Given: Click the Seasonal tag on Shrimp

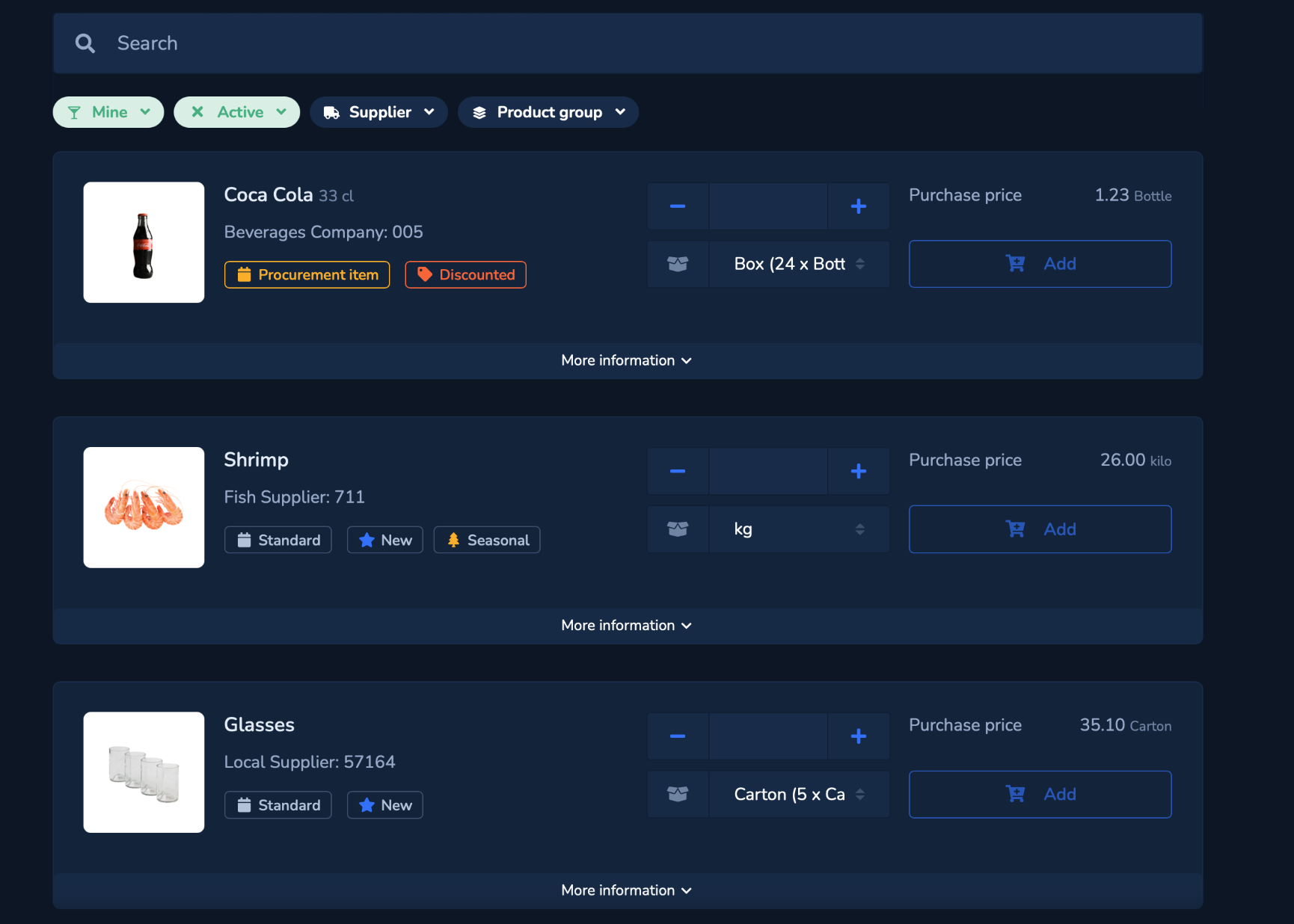Looking at the screenshot, I should pos(487,540).
